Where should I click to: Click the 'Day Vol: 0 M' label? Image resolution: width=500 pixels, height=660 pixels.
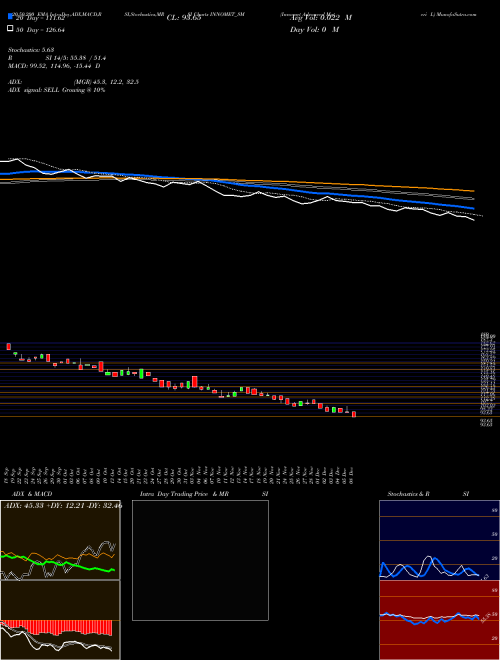point(314,30)
